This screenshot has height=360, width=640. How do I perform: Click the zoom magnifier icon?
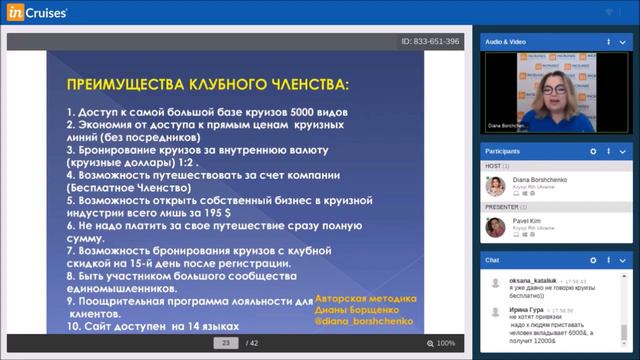430,344
